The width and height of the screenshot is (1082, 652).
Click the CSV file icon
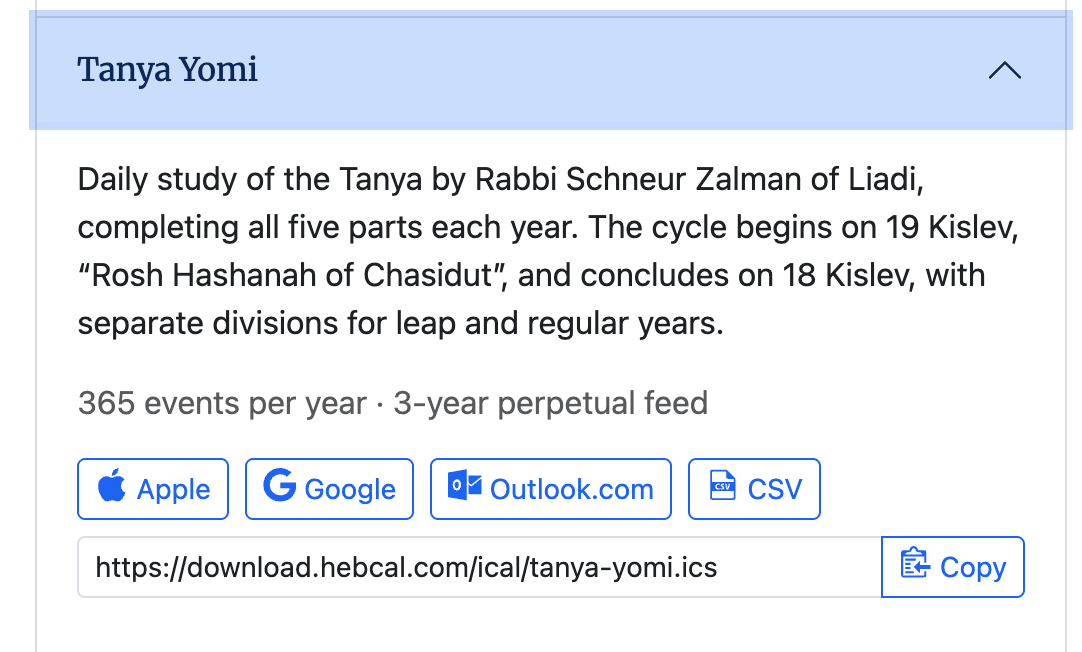pos(722,486)
